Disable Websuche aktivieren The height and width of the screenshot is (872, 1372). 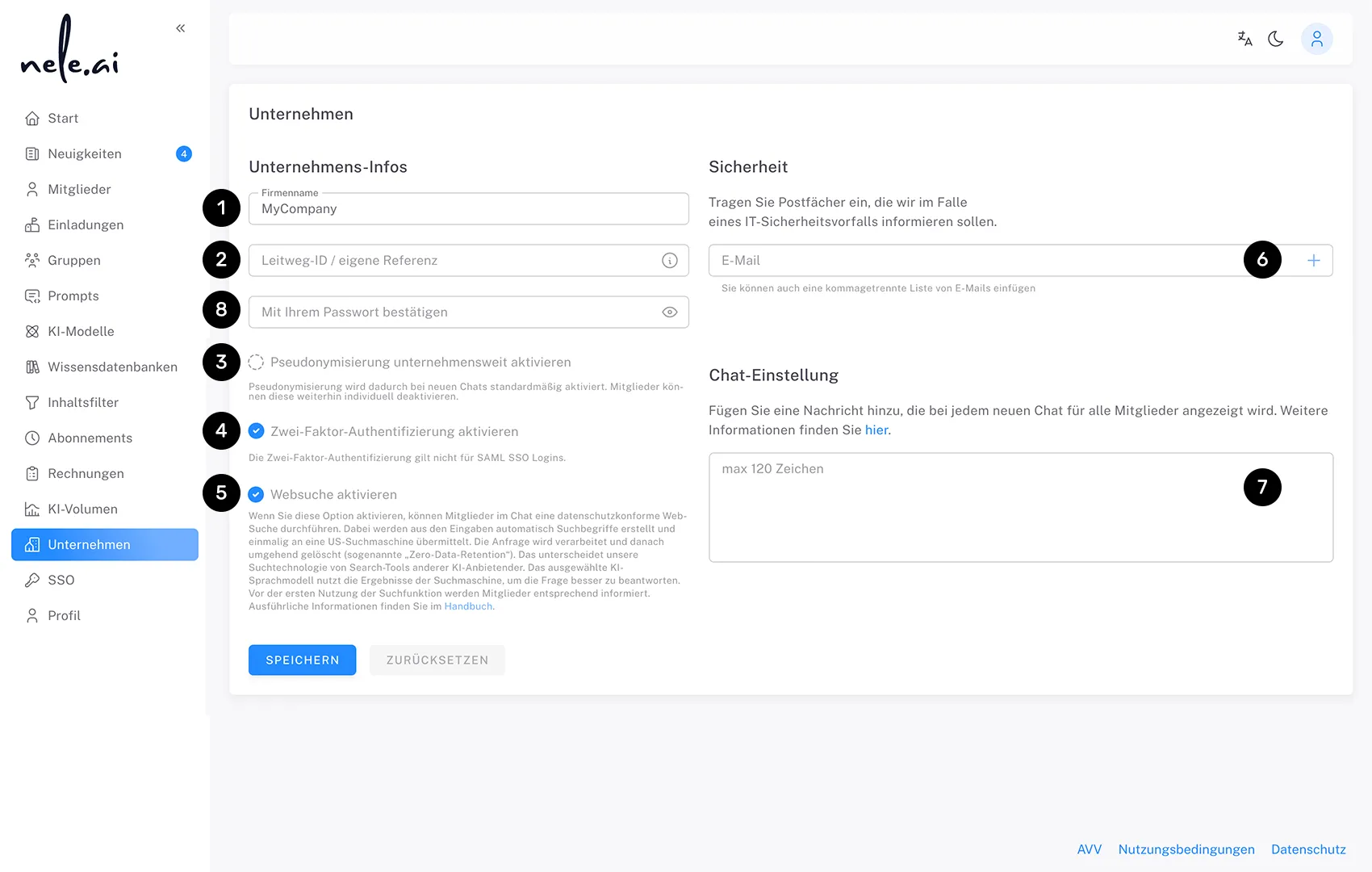pos(256,494)
